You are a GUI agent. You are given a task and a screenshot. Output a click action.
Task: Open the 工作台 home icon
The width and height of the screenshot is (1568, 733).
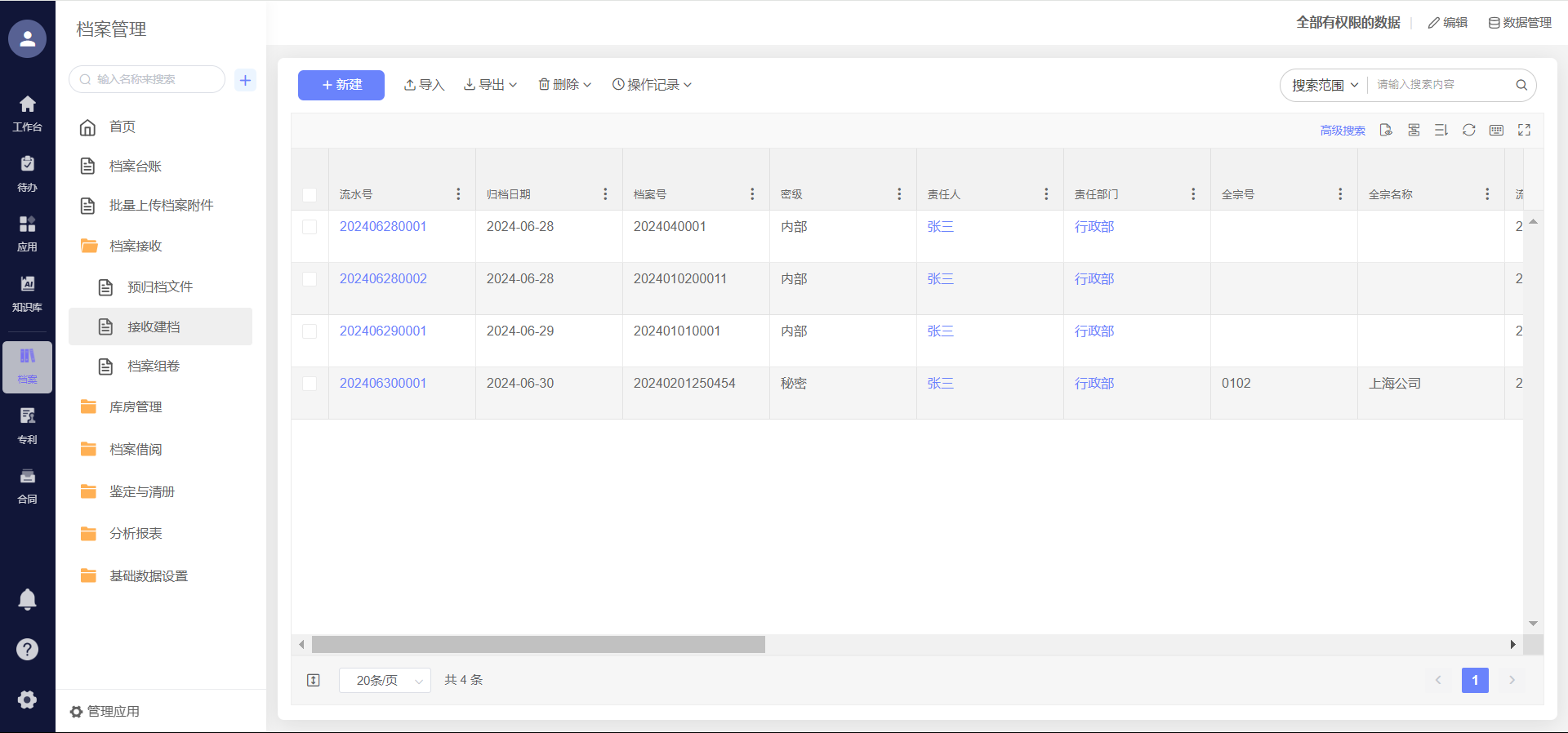[27, 113]
